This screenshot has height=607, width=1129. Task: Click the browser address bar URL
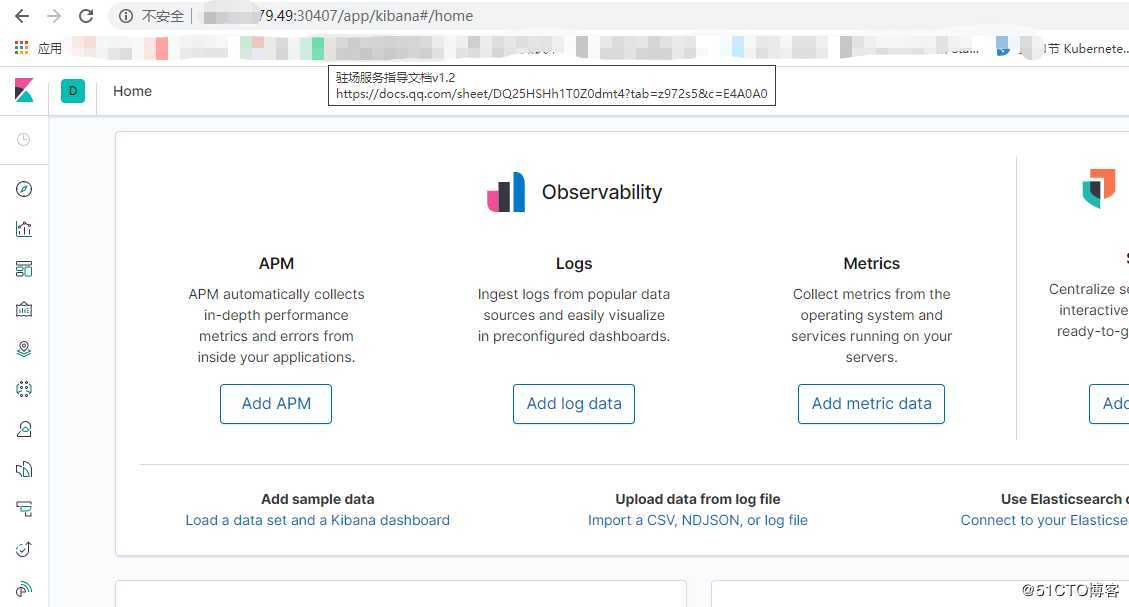[x=338, y=16]
